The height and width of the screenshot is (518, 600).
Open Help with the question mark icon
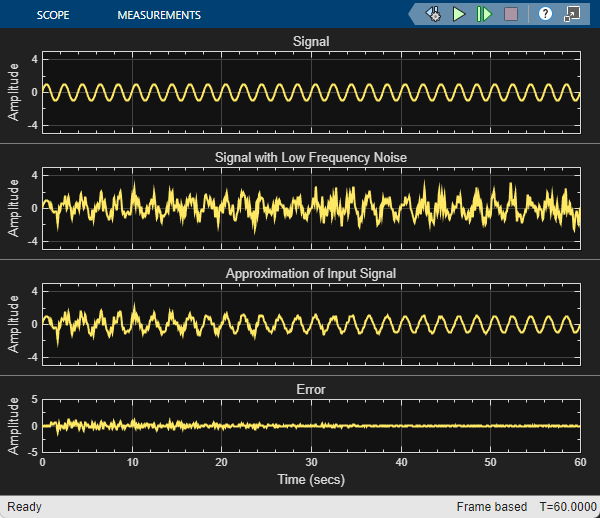[545, 14]
